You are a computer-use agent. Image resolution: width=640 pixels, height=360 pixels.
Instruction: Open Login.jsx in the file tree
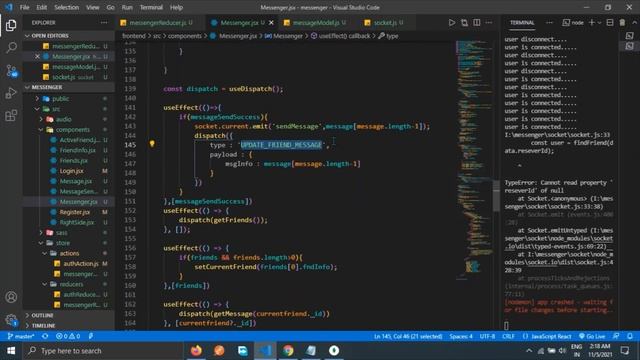(x=71, y=171)
